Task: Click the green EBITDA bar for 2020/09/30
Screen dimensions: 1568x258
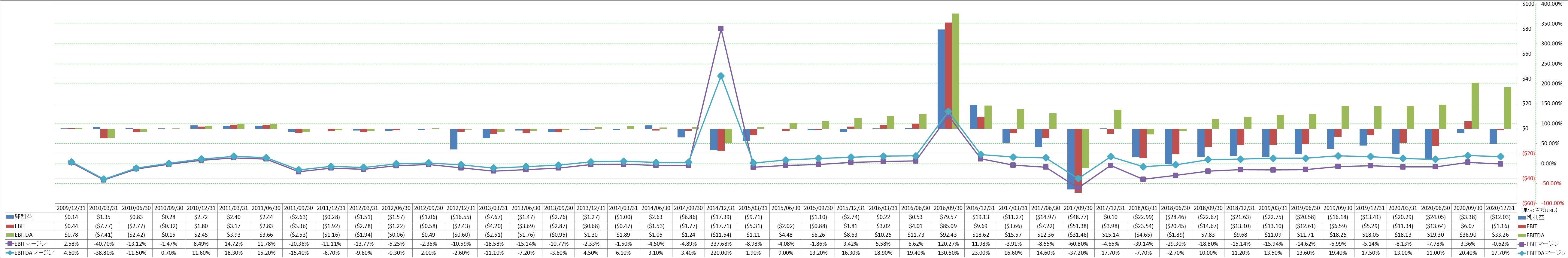Action: point(1474,106)
